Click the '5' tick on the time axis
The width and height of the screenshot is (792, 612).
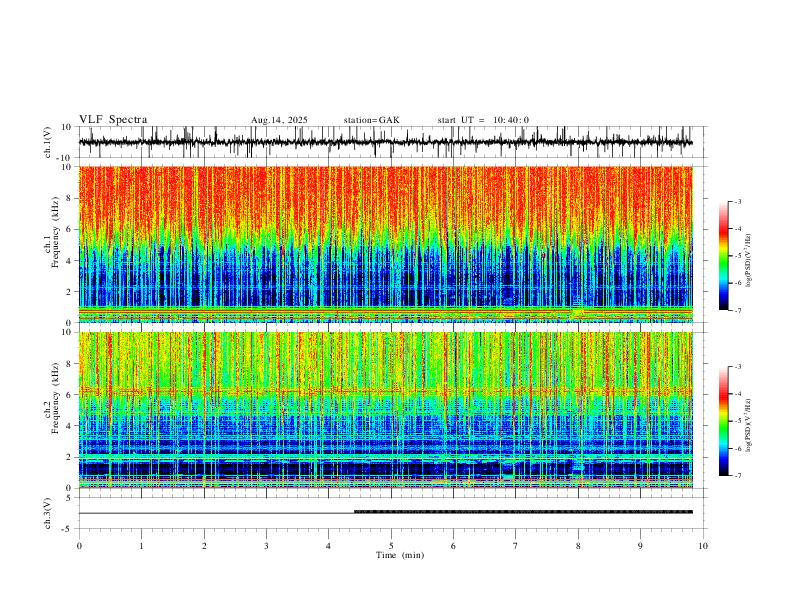391,546
